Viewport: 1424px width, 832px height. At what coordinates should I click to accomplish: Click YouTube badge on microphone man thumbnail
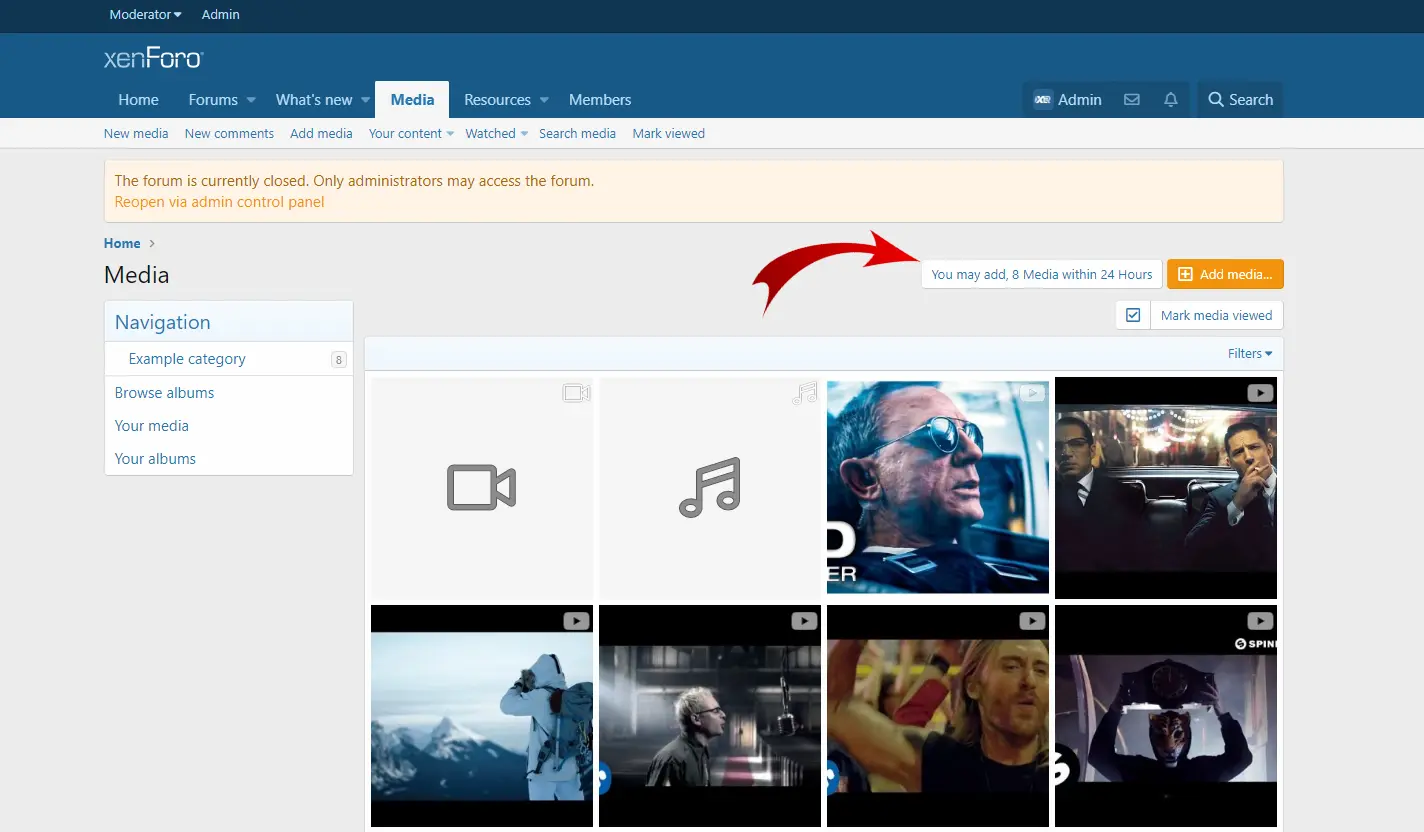(x=804, y=621)
